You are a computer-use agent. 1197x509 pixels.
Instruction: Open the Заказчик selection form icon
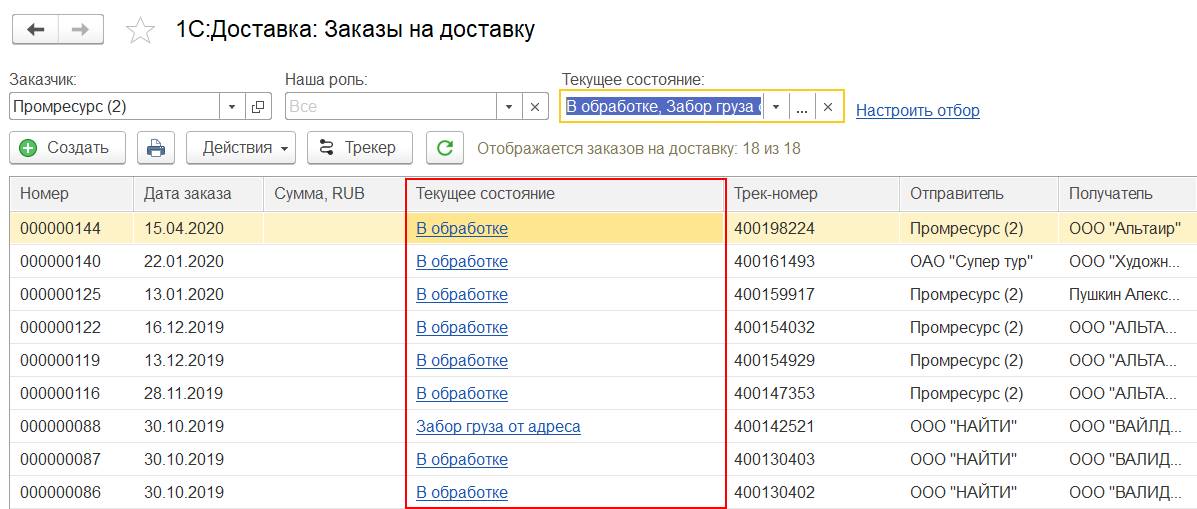click(258, 107)
